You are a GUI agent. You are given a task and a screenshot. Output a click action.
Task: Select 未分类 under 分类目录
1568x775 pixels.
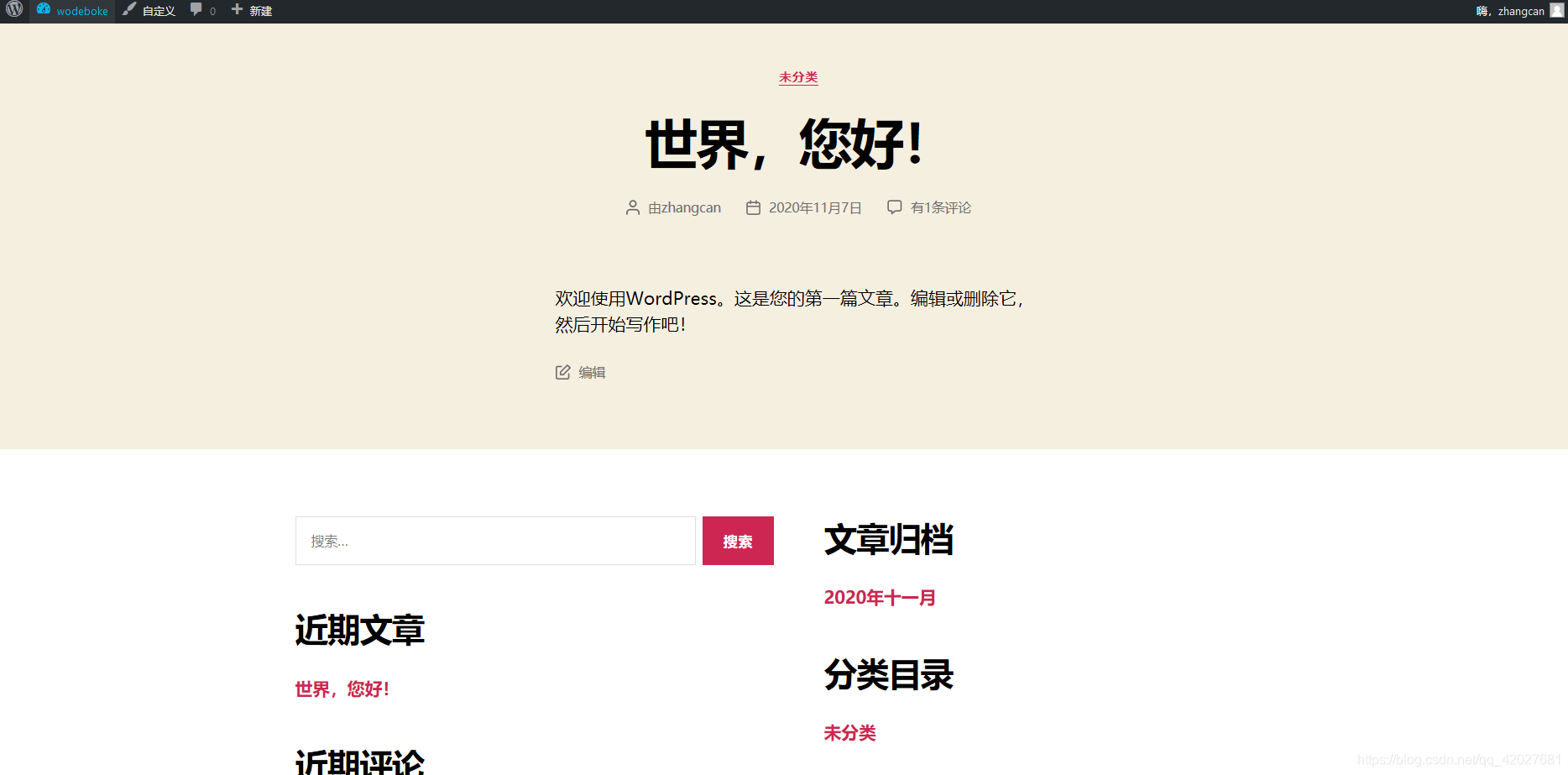pos(849,733)
